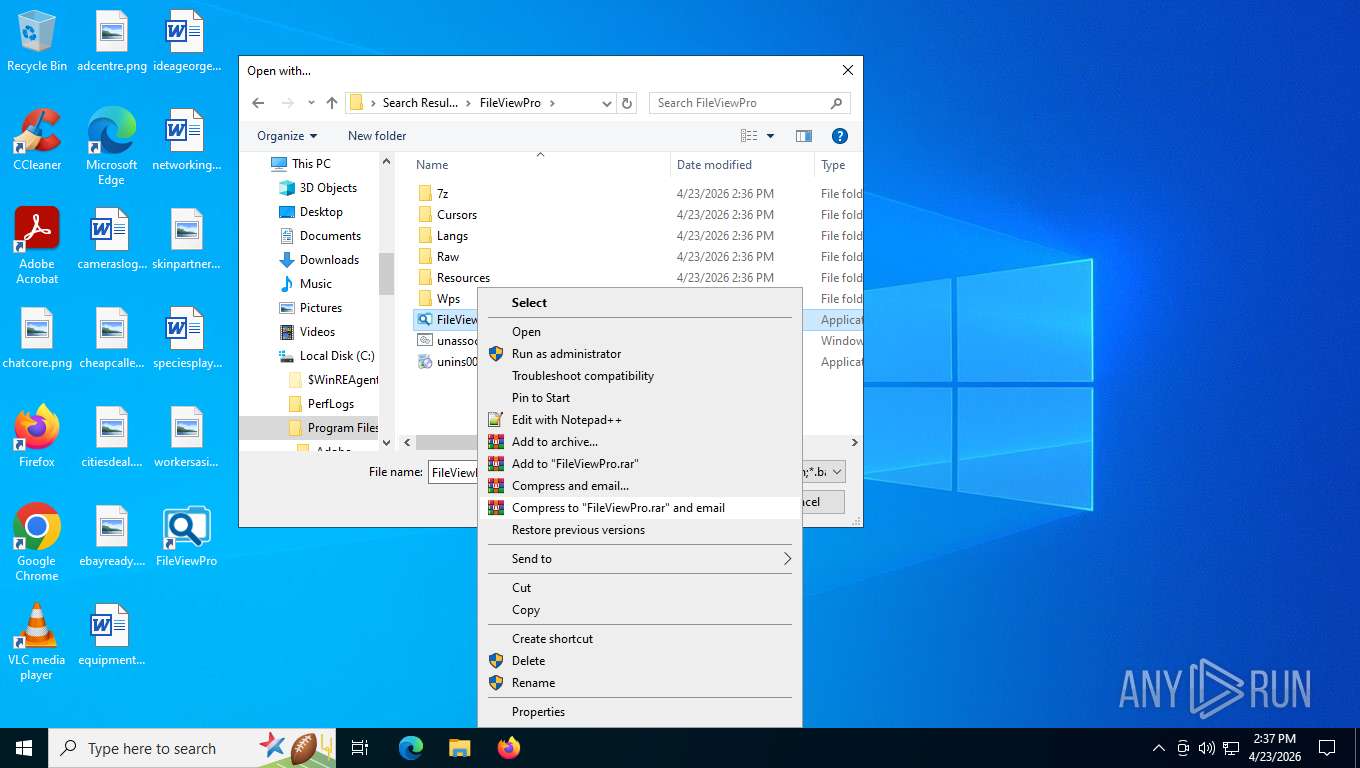Image resolution: width=1360 pixels, height=768 pixels.
Task: Click the search magnifier in FileViewPro box
Action: click(836, 103)
